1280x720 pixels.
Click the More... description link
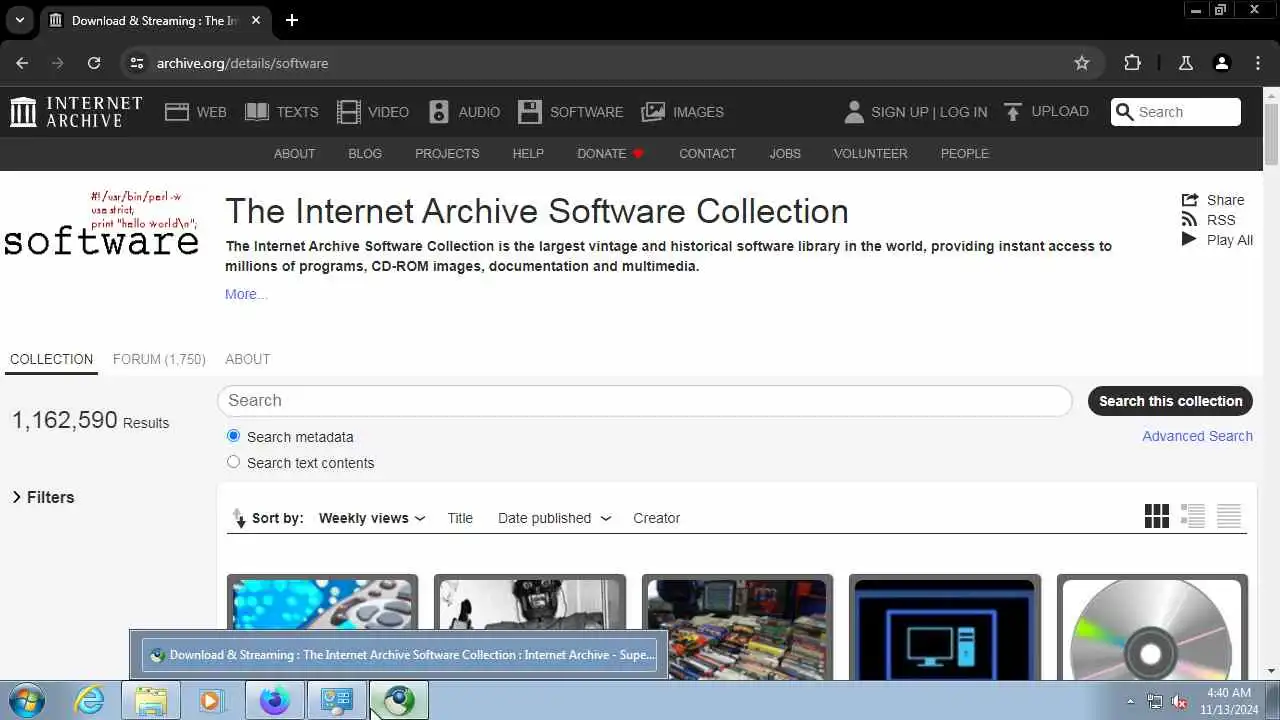(246, 294)
